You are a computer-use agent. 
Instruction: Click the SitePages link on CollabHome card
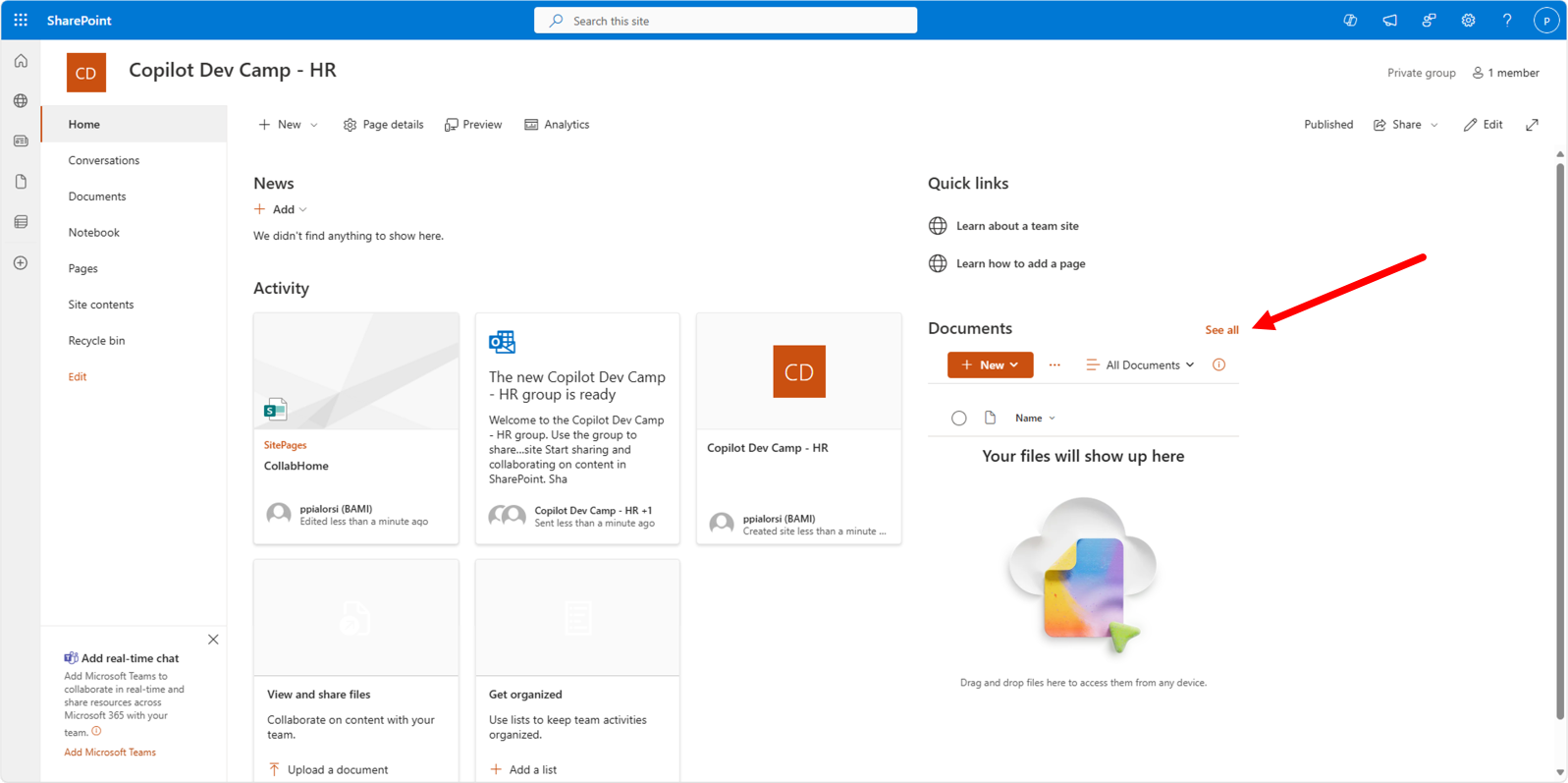tap(285, 445)
